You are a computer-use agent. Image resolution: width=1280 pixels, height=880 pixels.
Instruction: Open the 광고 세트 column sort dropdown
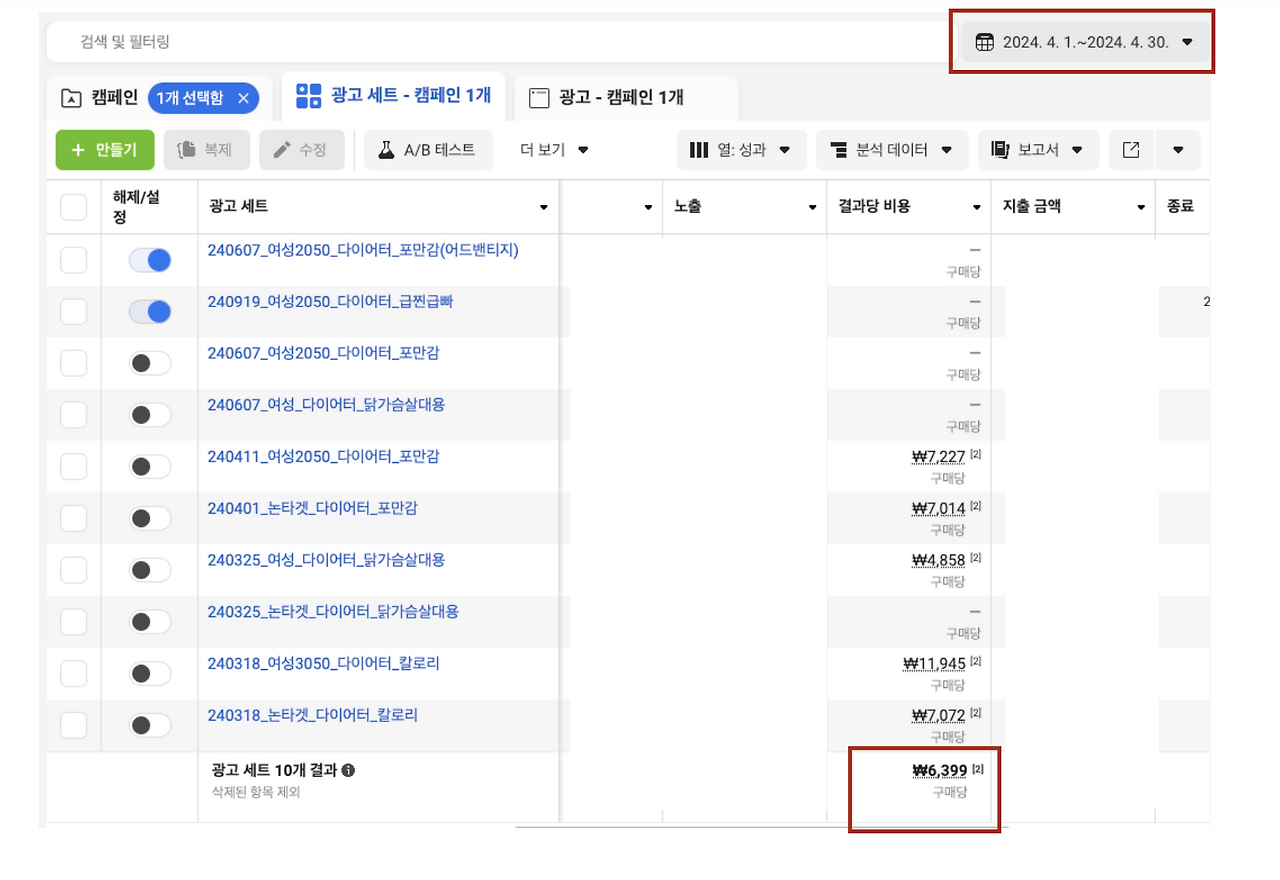543,207
